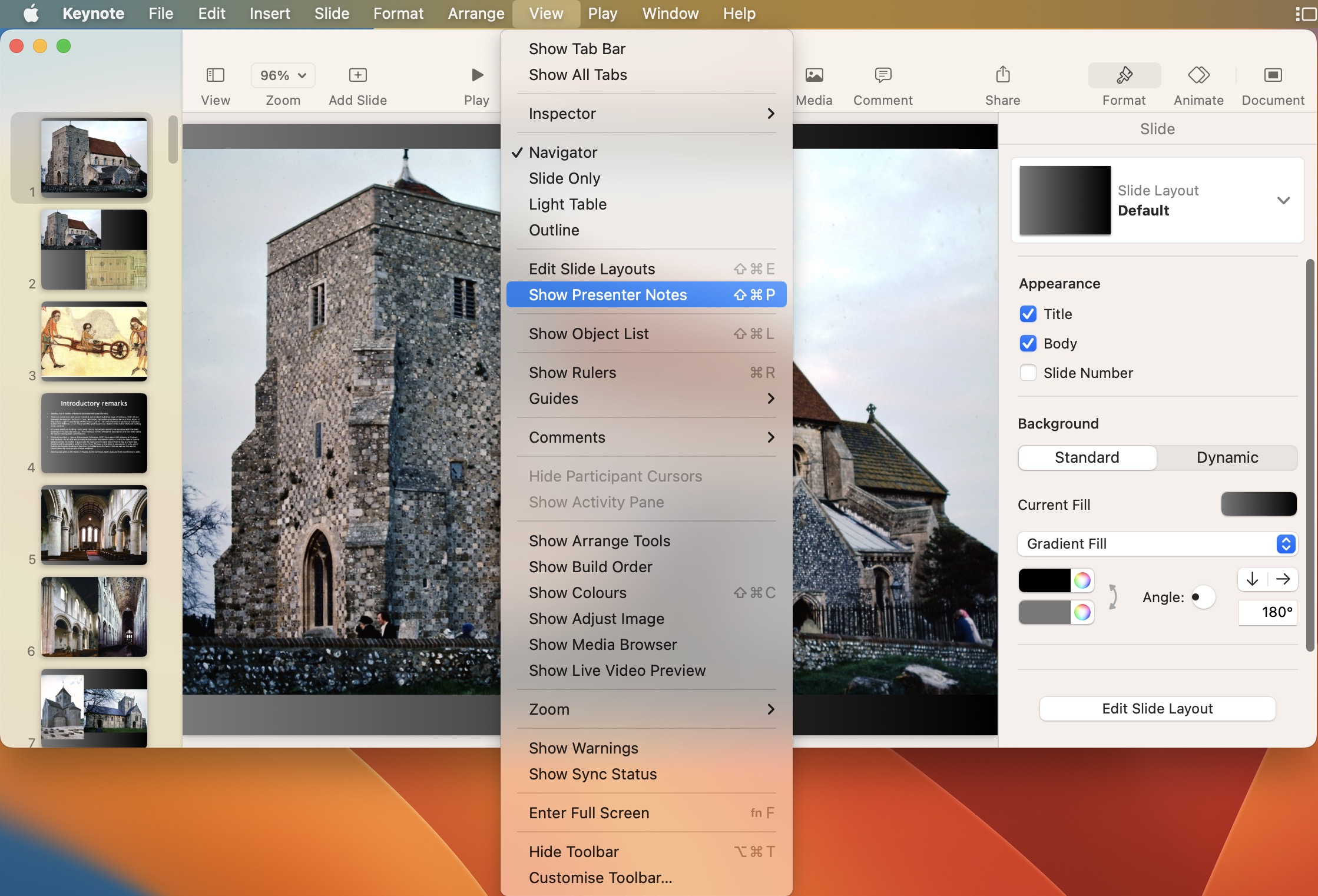This screenshot has width=1318, height=896.
Task: Click the Share toolbar icon
Action: (1002, 75)
